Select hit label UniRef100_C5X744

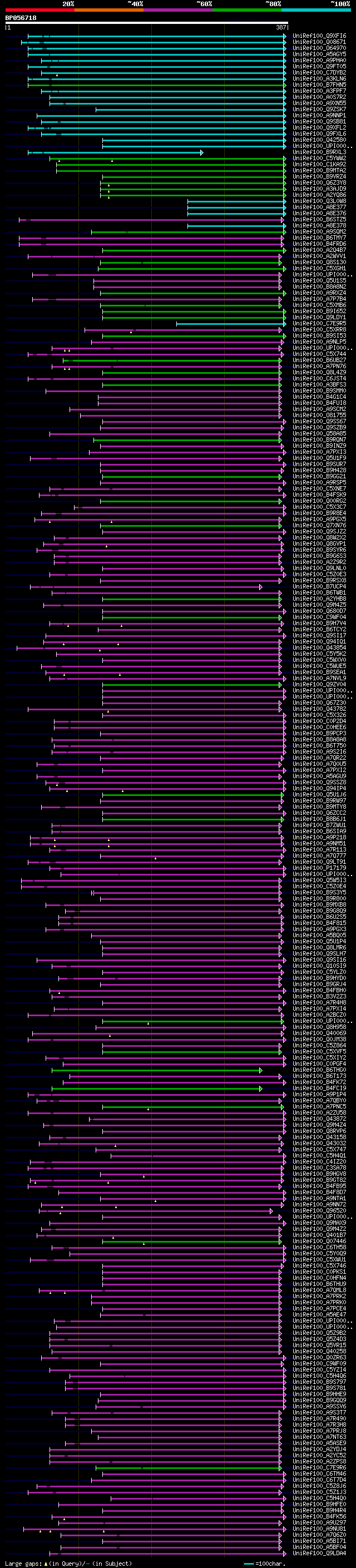[319, 354]
